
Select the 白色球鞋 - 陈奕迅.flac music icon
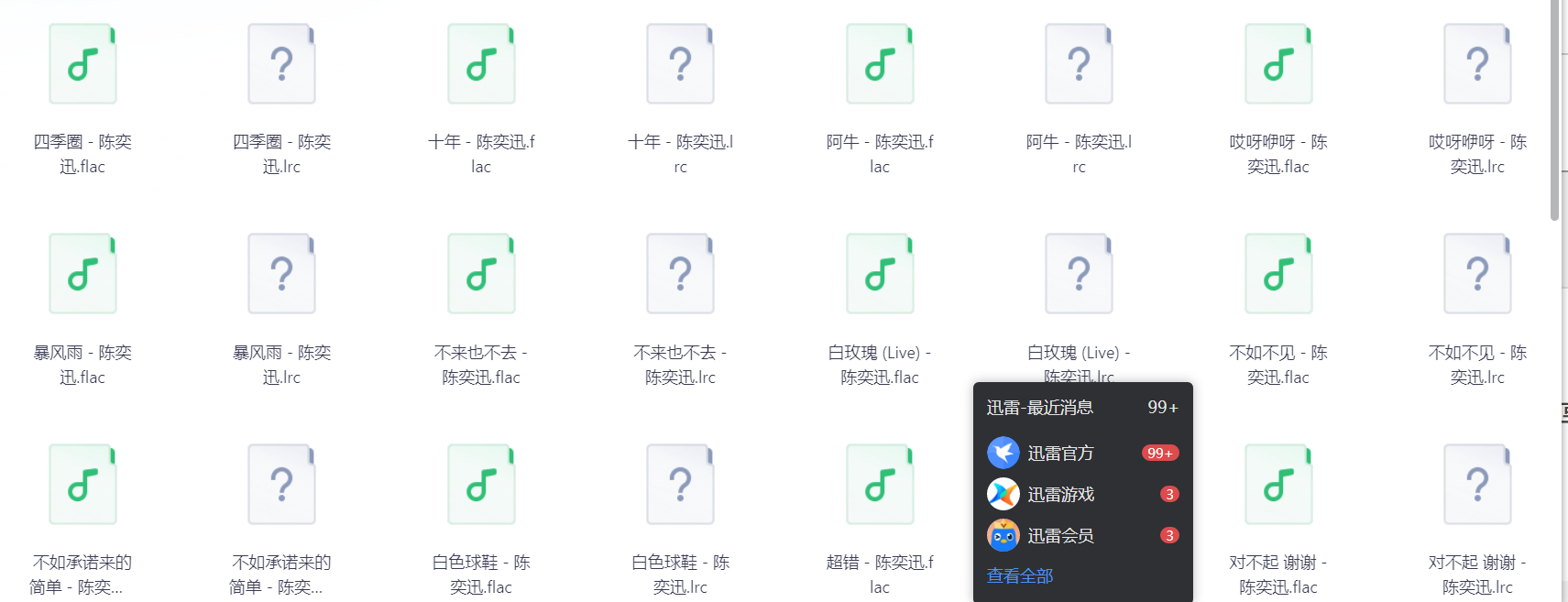pos(481,485)
